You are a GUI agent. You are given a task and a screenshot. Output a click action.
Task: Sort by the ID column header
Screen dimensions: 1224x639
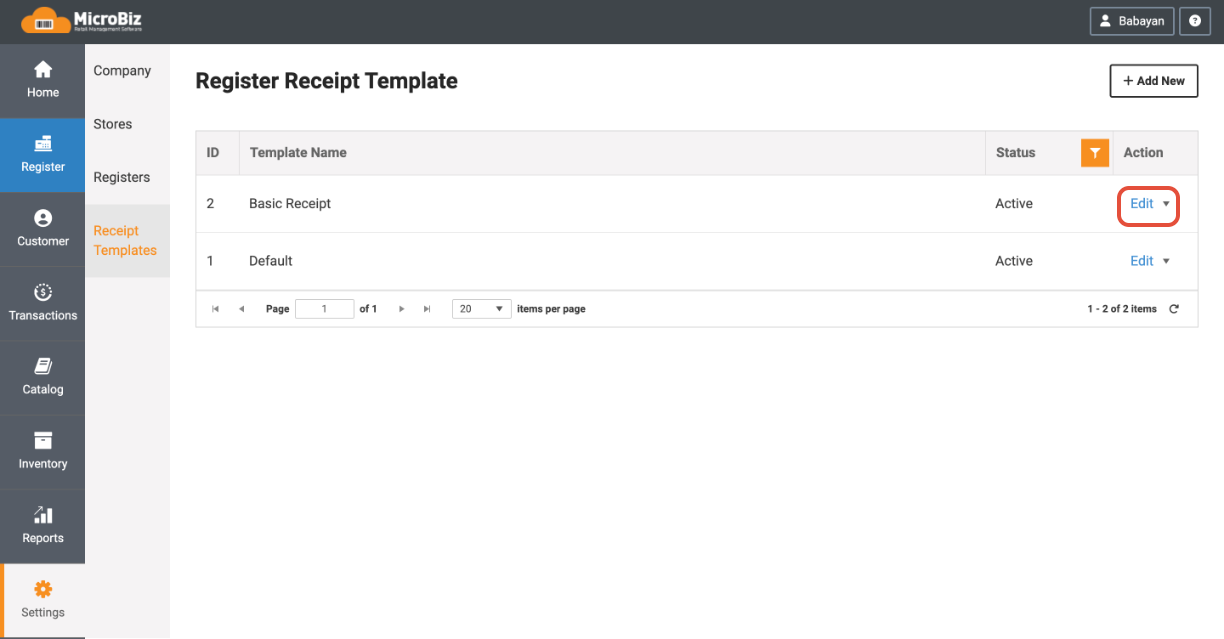click(213, 153)
